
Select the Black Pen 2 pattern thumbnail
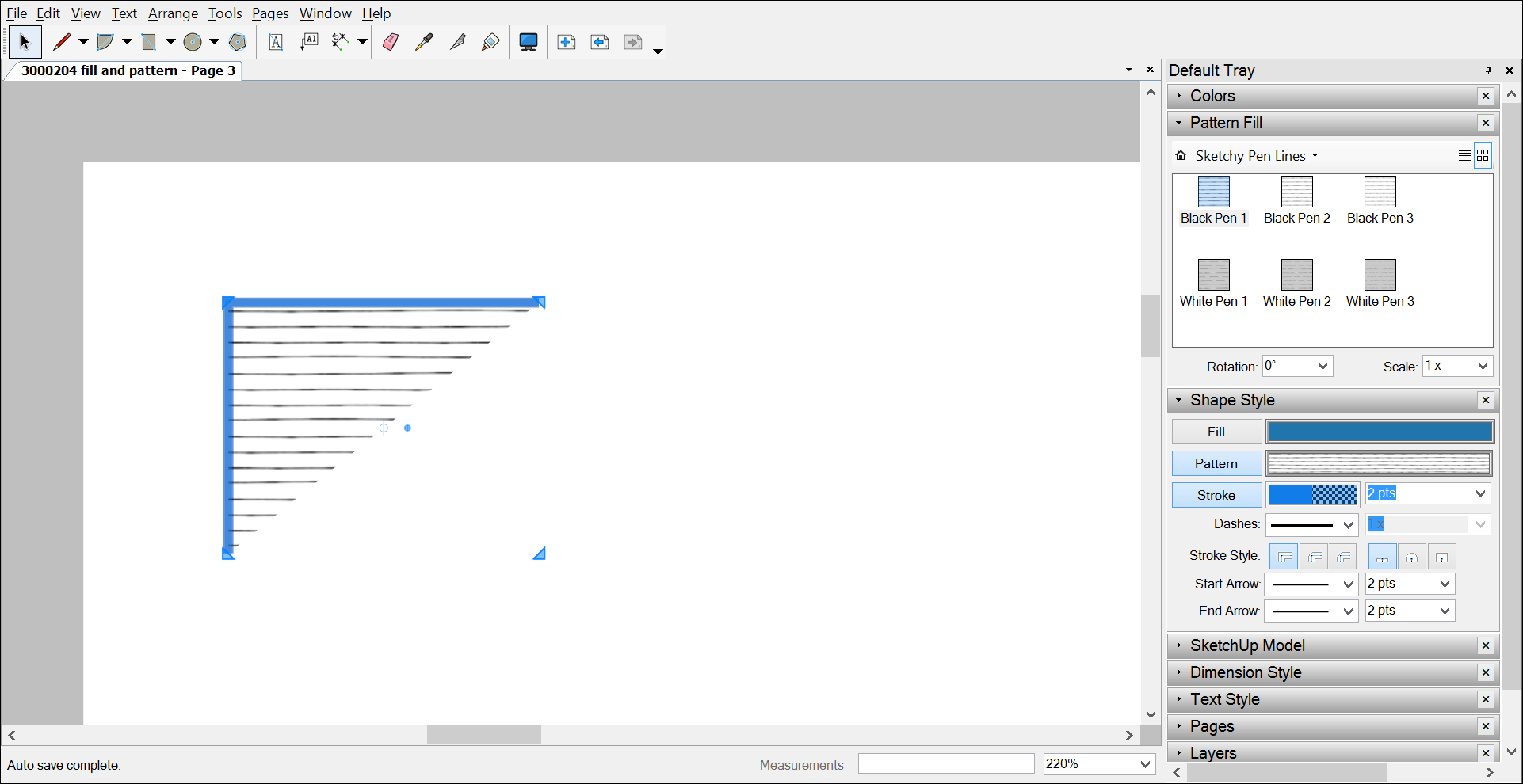1296,192
